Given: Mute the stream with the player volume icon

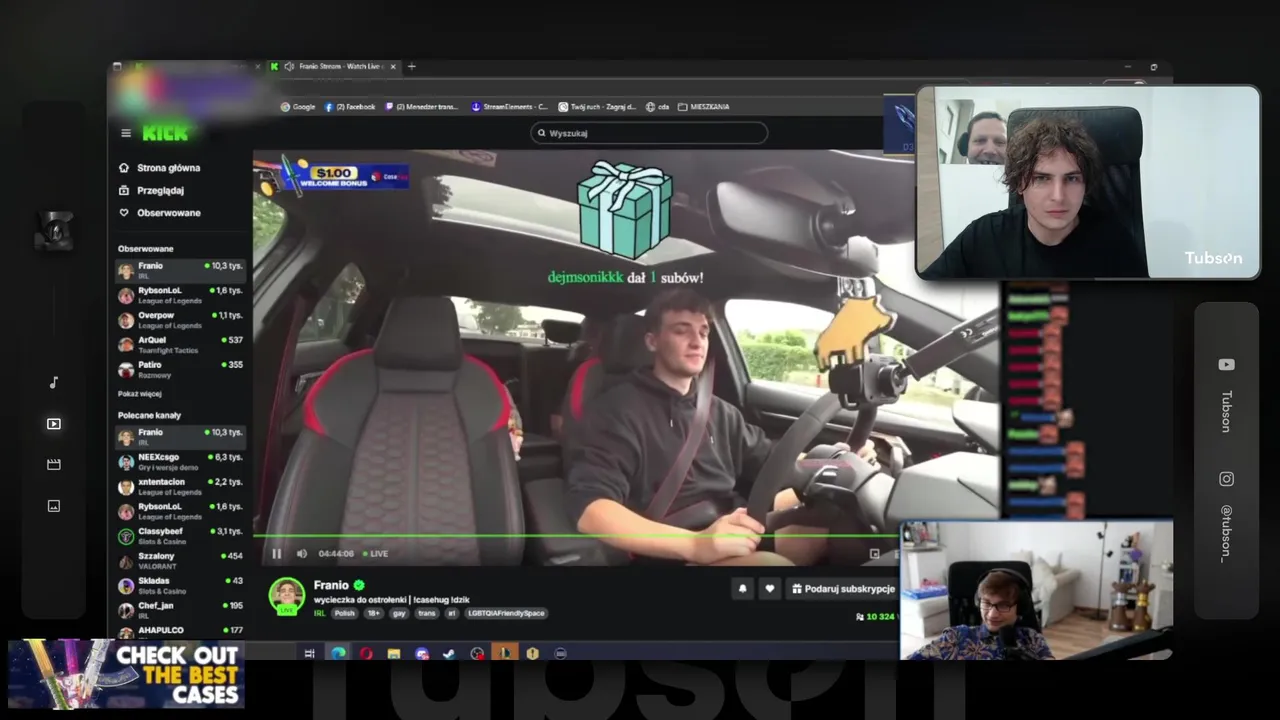Looking at the screenshot, I should pos(301,553).
